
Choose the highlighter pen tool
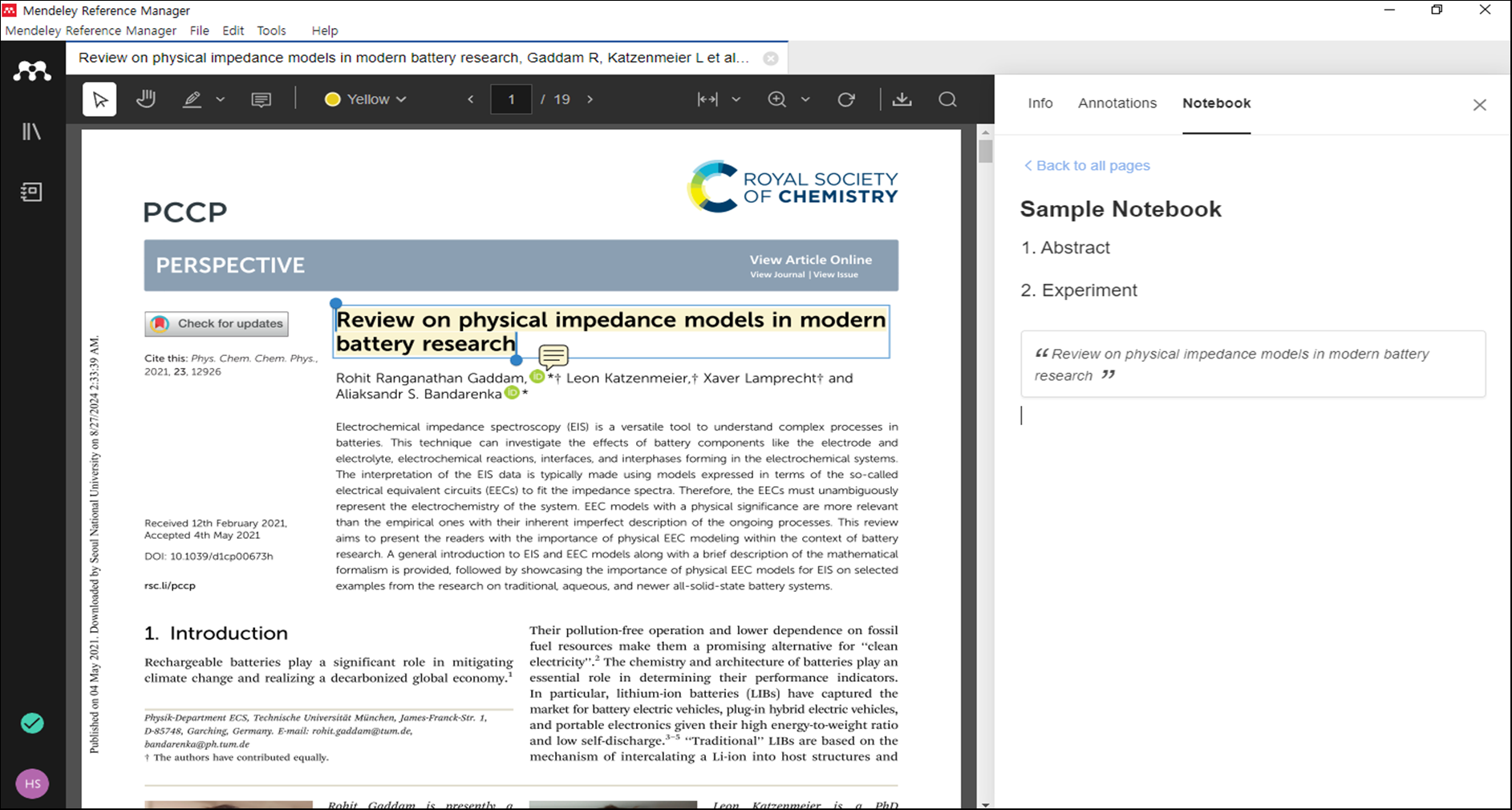[x=192, y=99]
